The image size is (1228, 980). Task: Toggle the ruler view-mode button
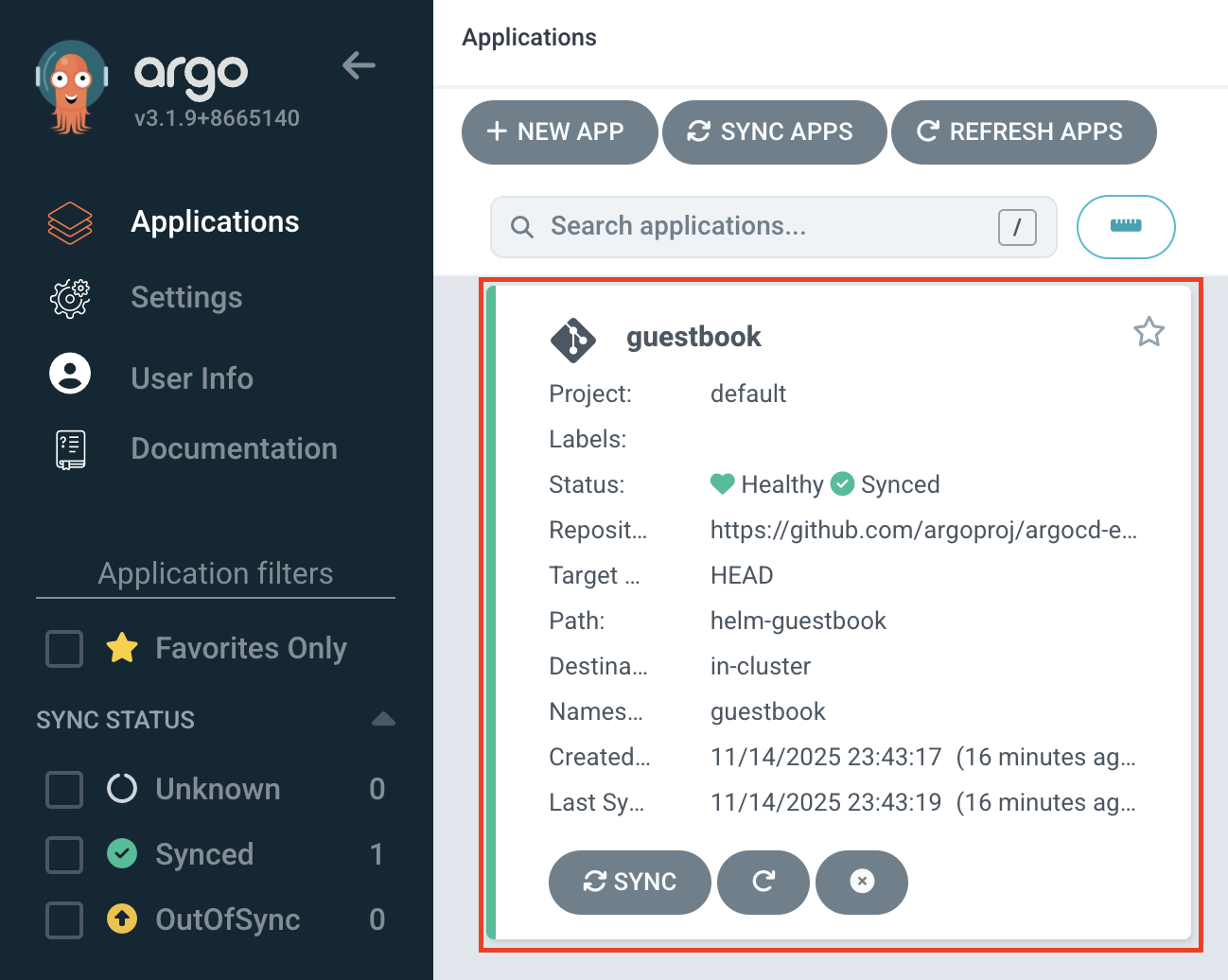[x=1126, y=227]
